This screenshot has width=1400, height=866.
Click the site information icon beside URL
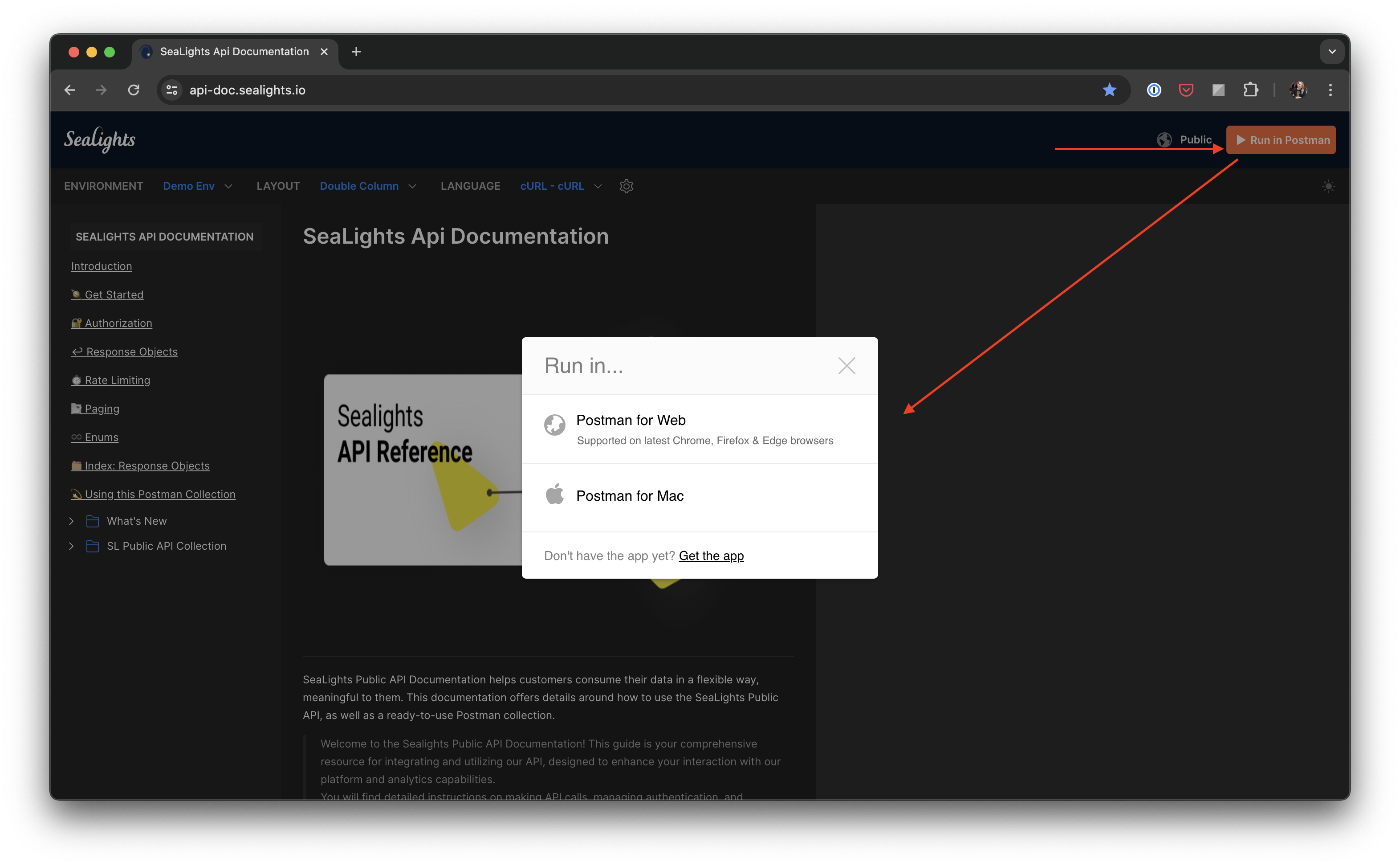pos(172,90)
